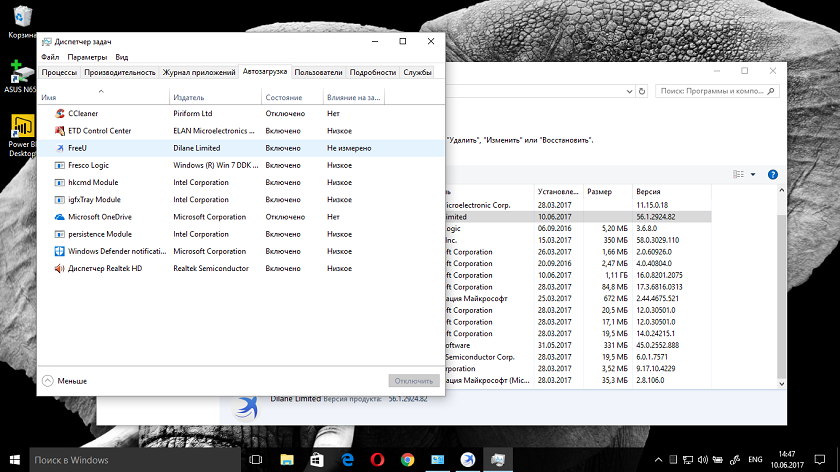Collapse Task Manager with the Меньше button

[65, 381]
